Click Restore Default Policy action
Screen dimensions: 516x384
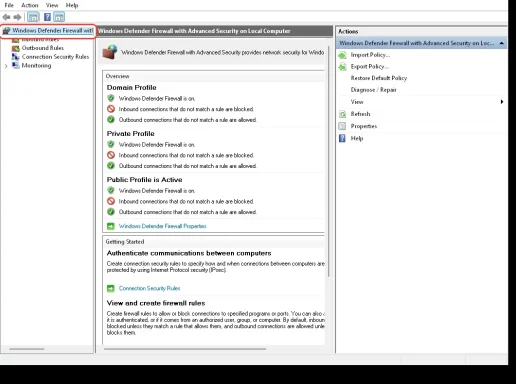[x=379, y=78]
